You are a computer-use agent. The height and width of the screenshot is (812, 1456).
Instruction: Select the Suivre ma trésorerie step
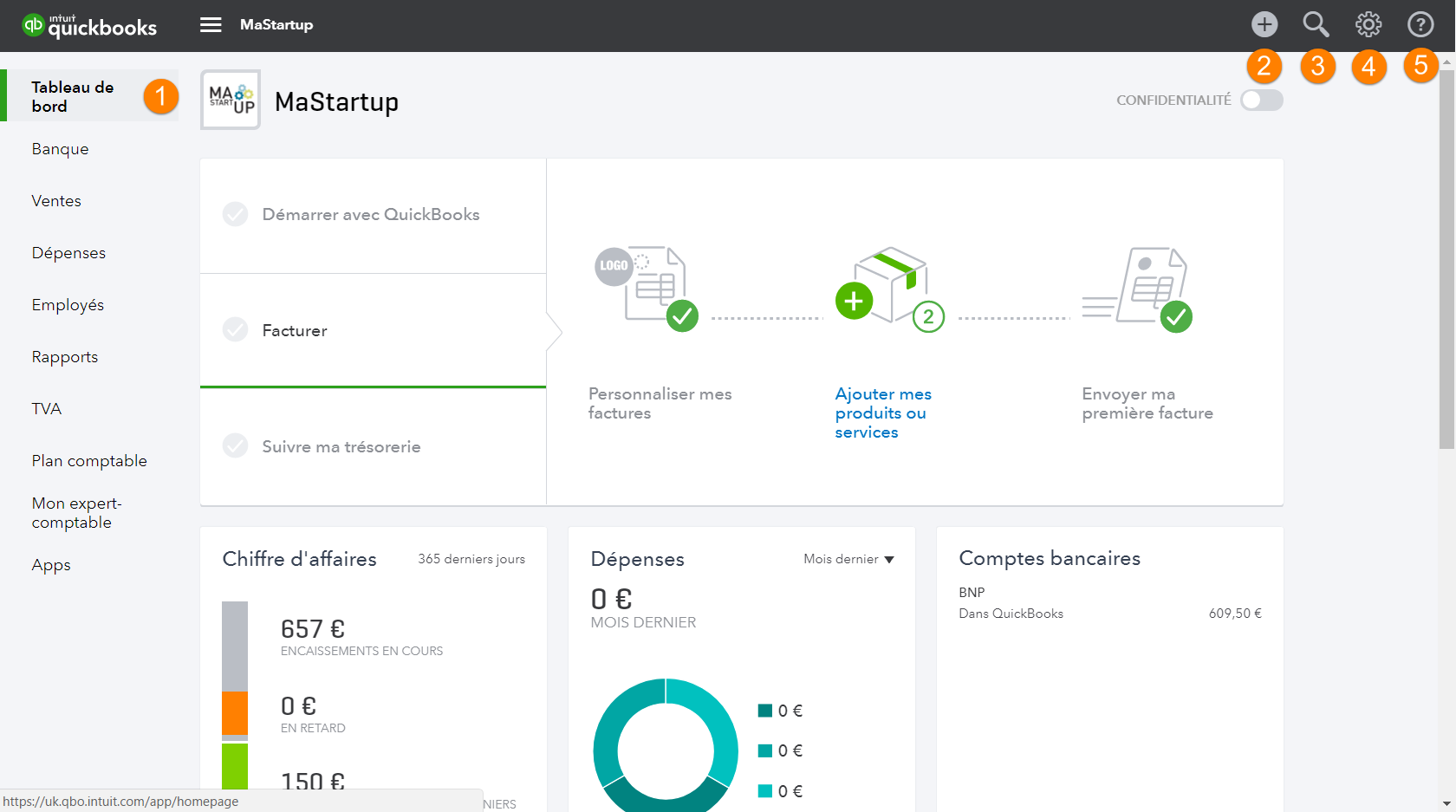373,446
